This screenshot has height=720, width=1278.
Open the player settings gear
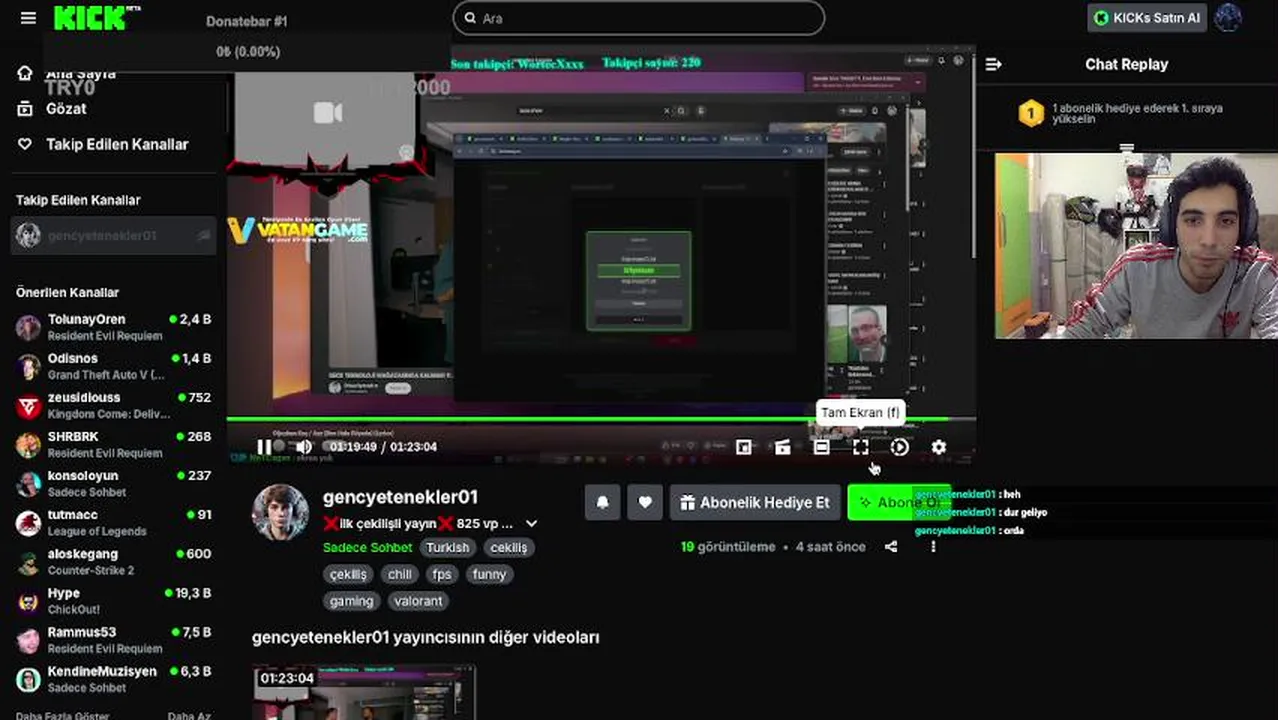coord(938,447)
